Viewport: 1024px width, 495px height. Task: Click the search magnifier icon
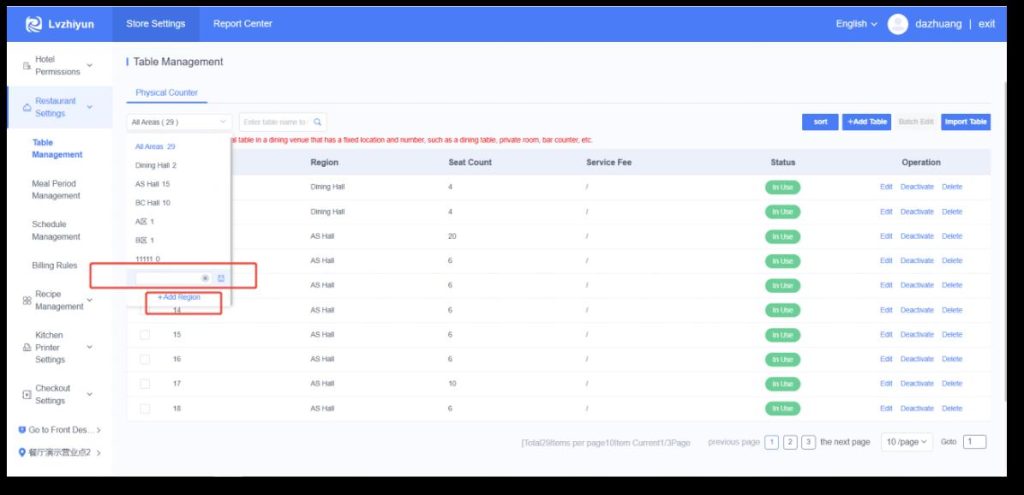click(318, 121)
